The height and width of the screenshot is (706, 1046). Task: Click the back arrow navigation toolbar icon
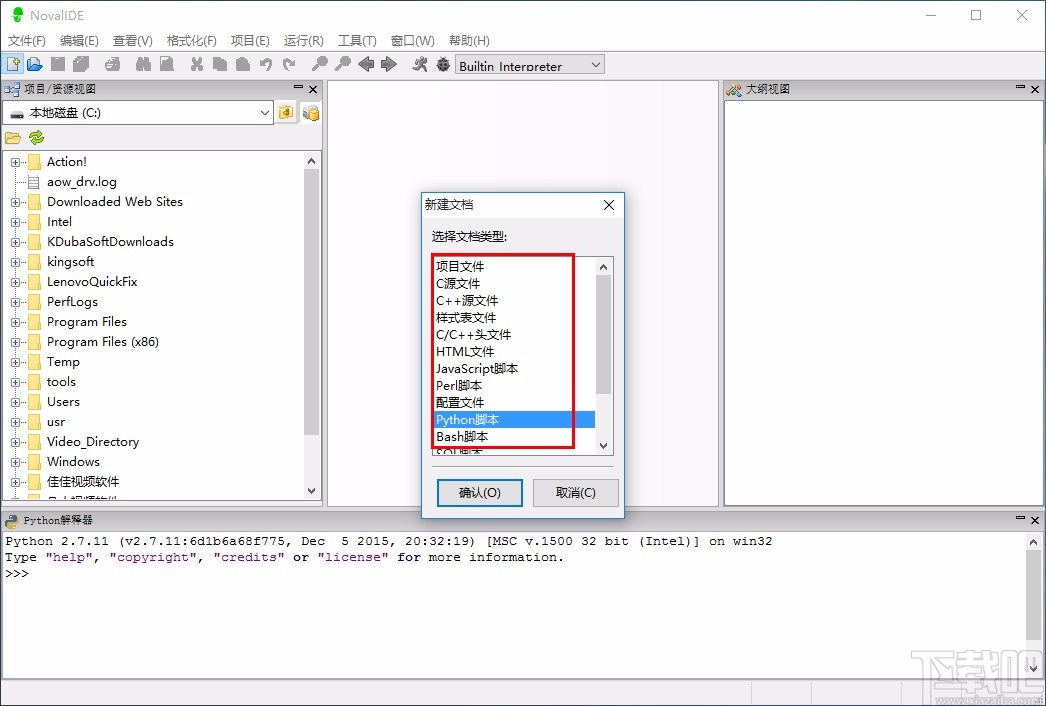[x=366, y=65]
